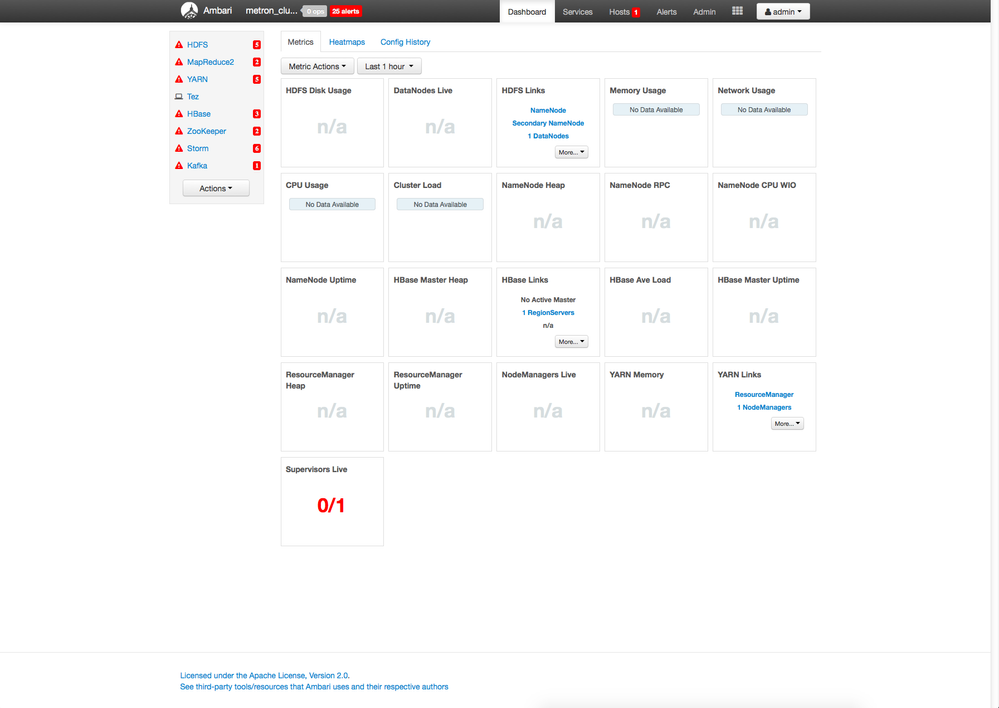Click the HDFS alert triangle icon
999x708 pixels.
pyautogui.click(x=179, y=44)
